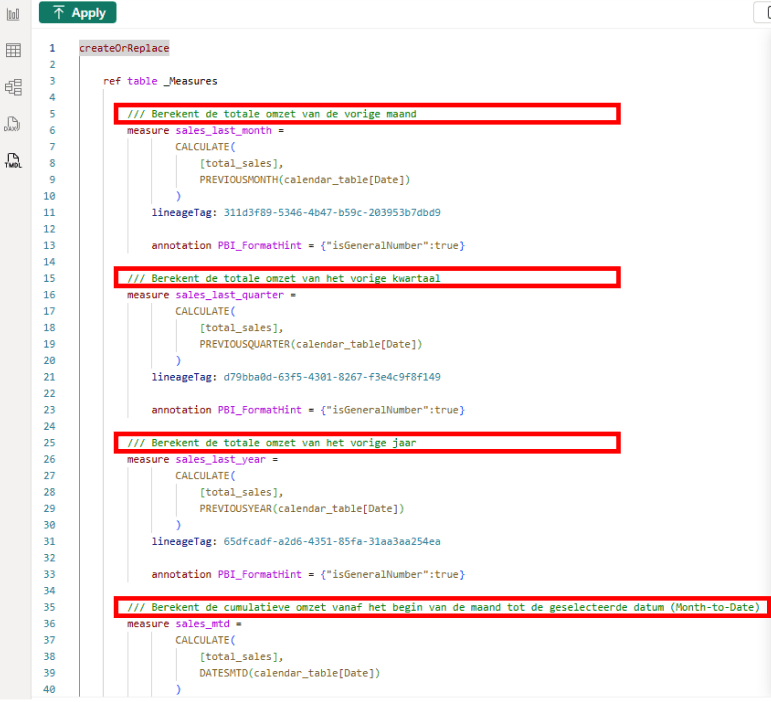
Task: Select the TMDL view icon
Action: point(13,160)
